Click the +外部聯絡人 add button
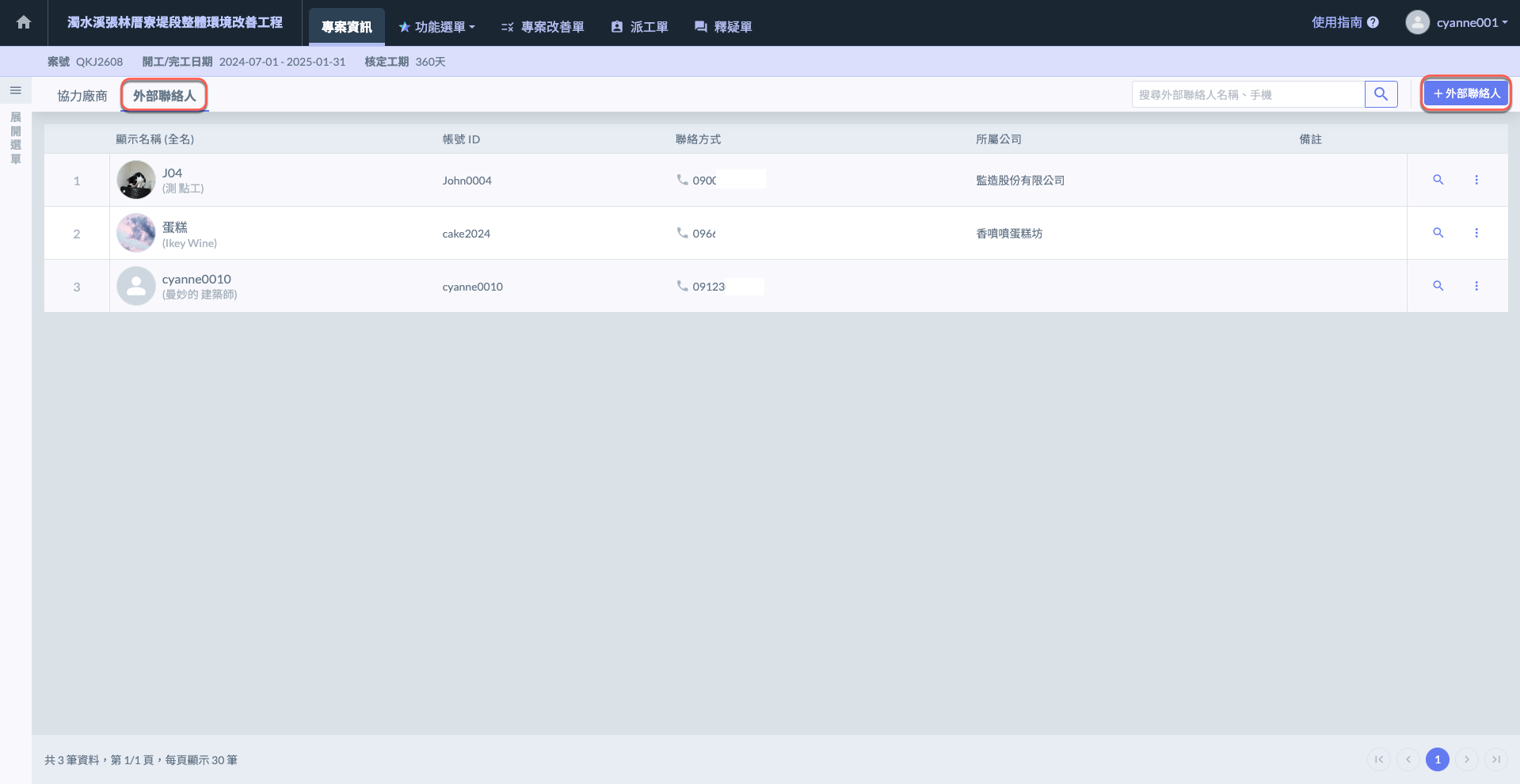 (x=1466, y=93)
